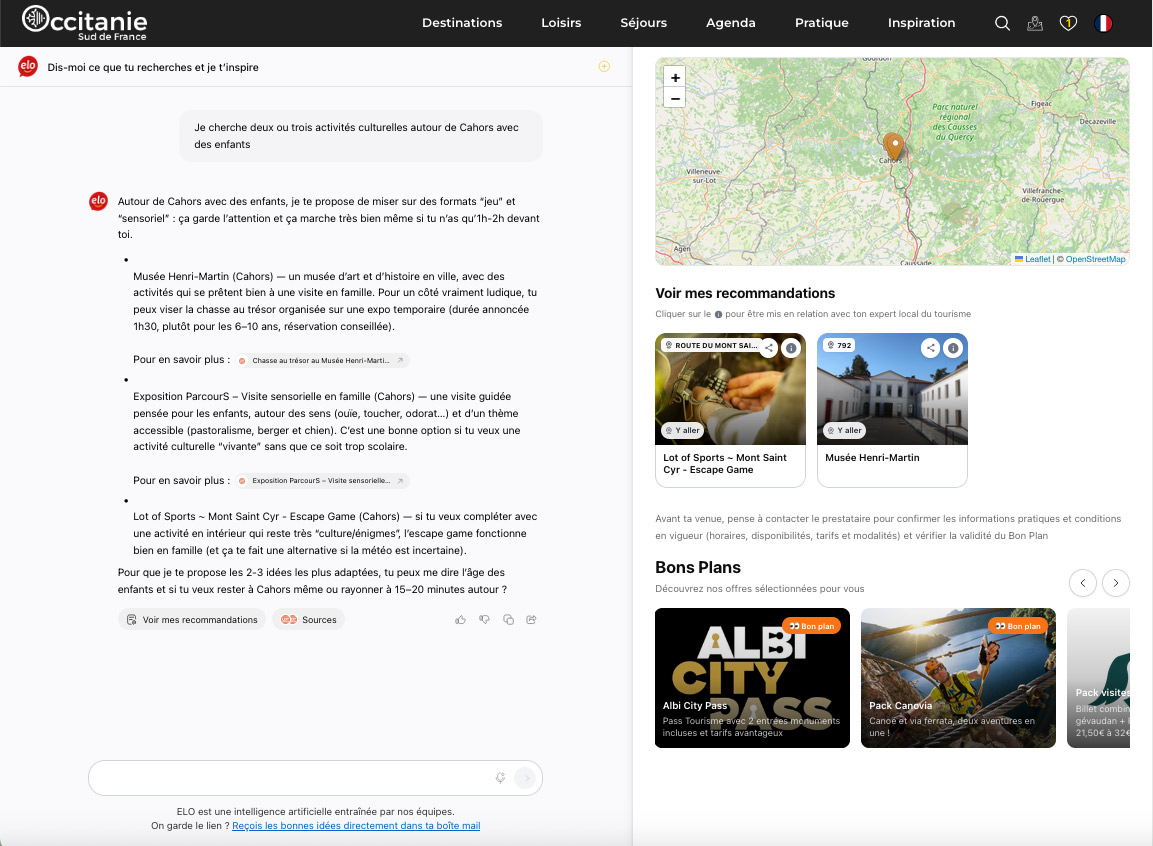Click the newsletter link Reçois les bonnes idées
The image size is (1153, 846).
(356, 825)
